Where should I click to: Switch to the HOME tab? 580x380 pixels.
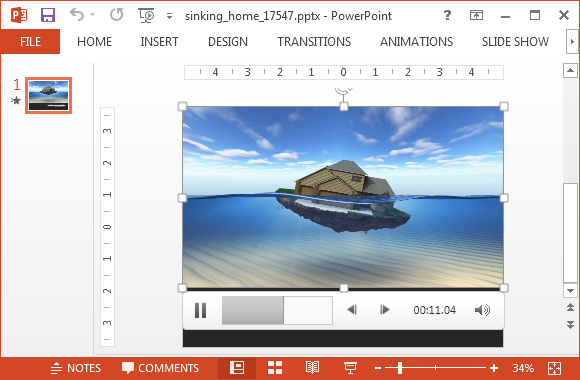coord(94,41)
